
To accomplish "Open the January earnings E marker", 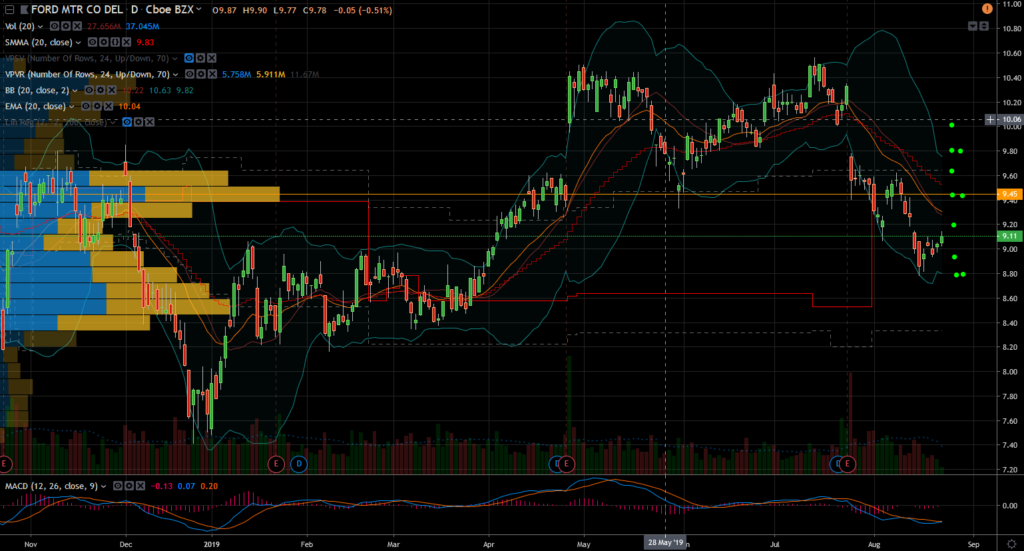I will 276,464.
